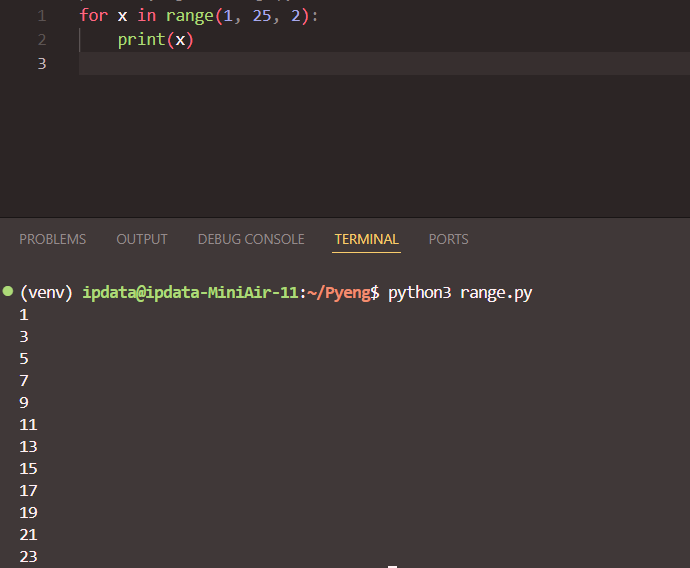Click output value 7 in terminal

click(24, 381)
